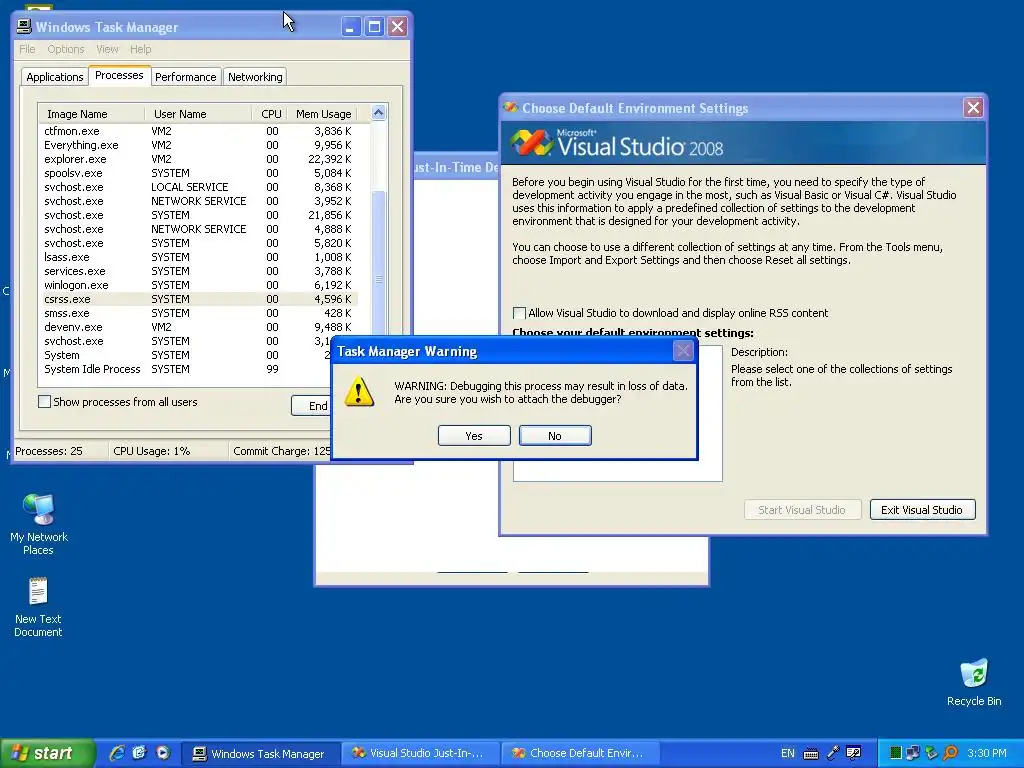The height and width of the screenshot is (768, 1024).
Task: Open the My Network Places desktop icon
Action: (x=39, y=524)
